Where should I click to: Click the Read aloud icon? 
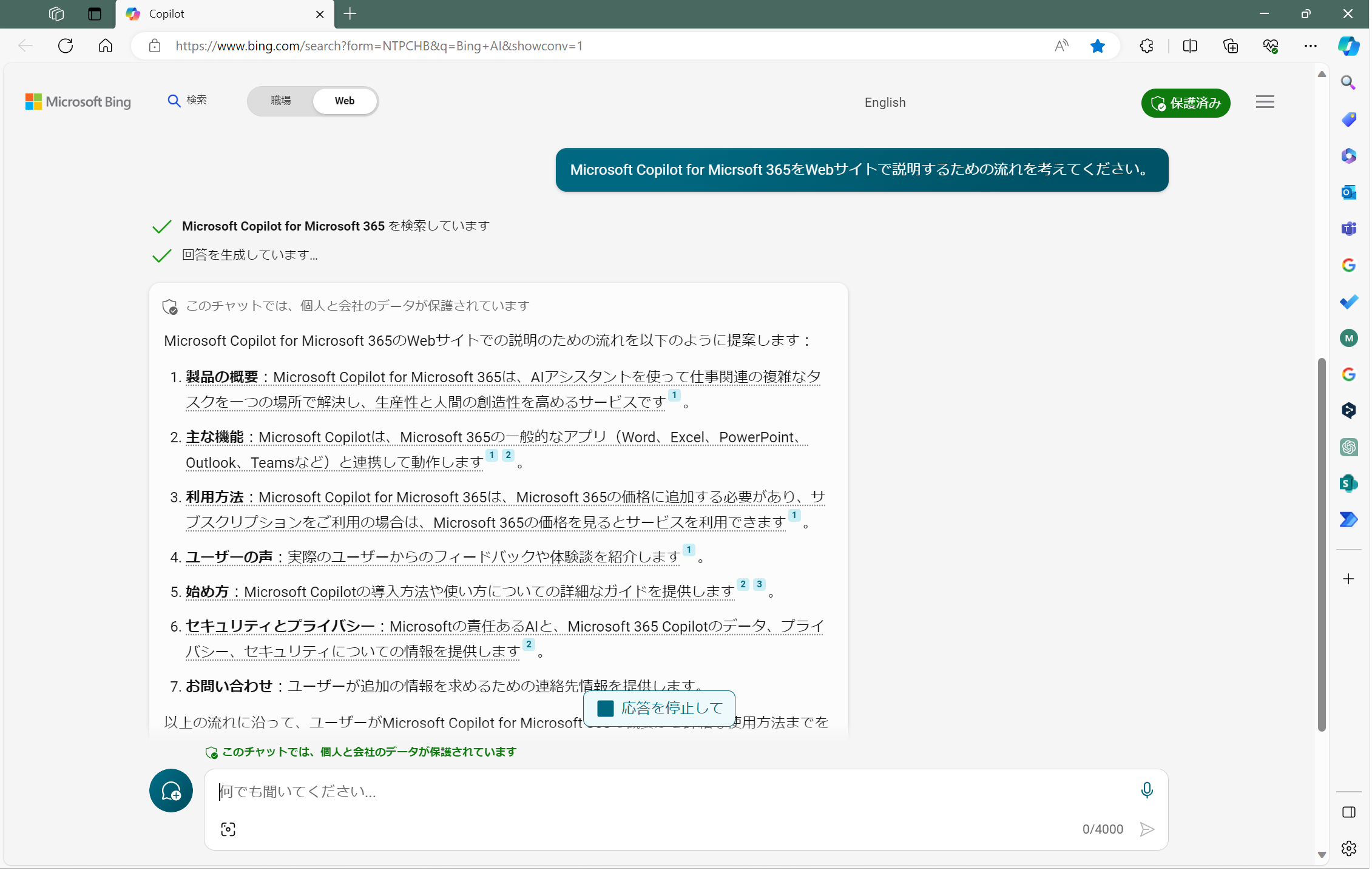pos(1061,46)
